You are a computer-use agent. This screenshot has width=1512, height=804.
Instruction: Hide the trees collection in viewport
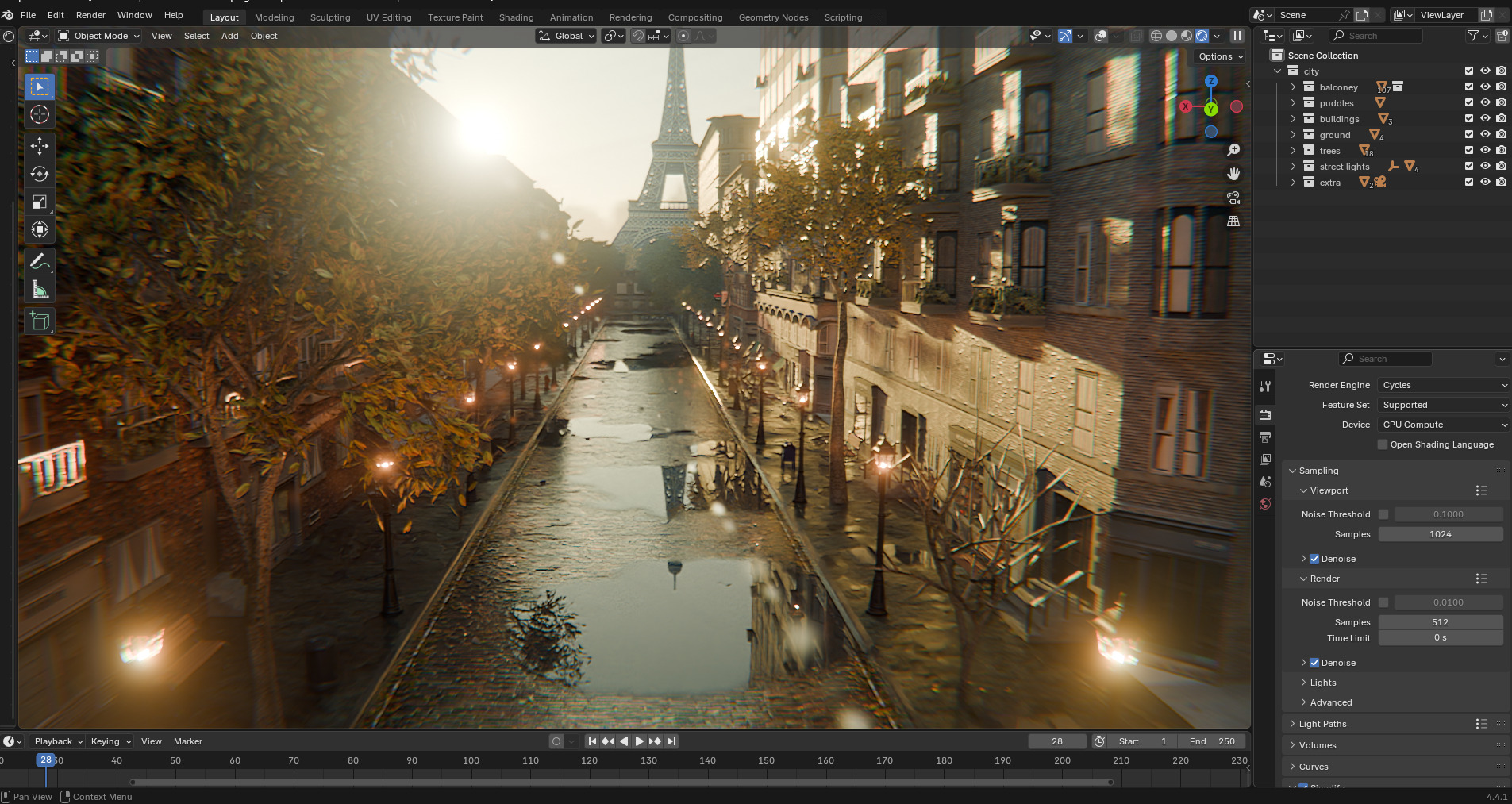pyautogui.click(x=1485, y=150)
